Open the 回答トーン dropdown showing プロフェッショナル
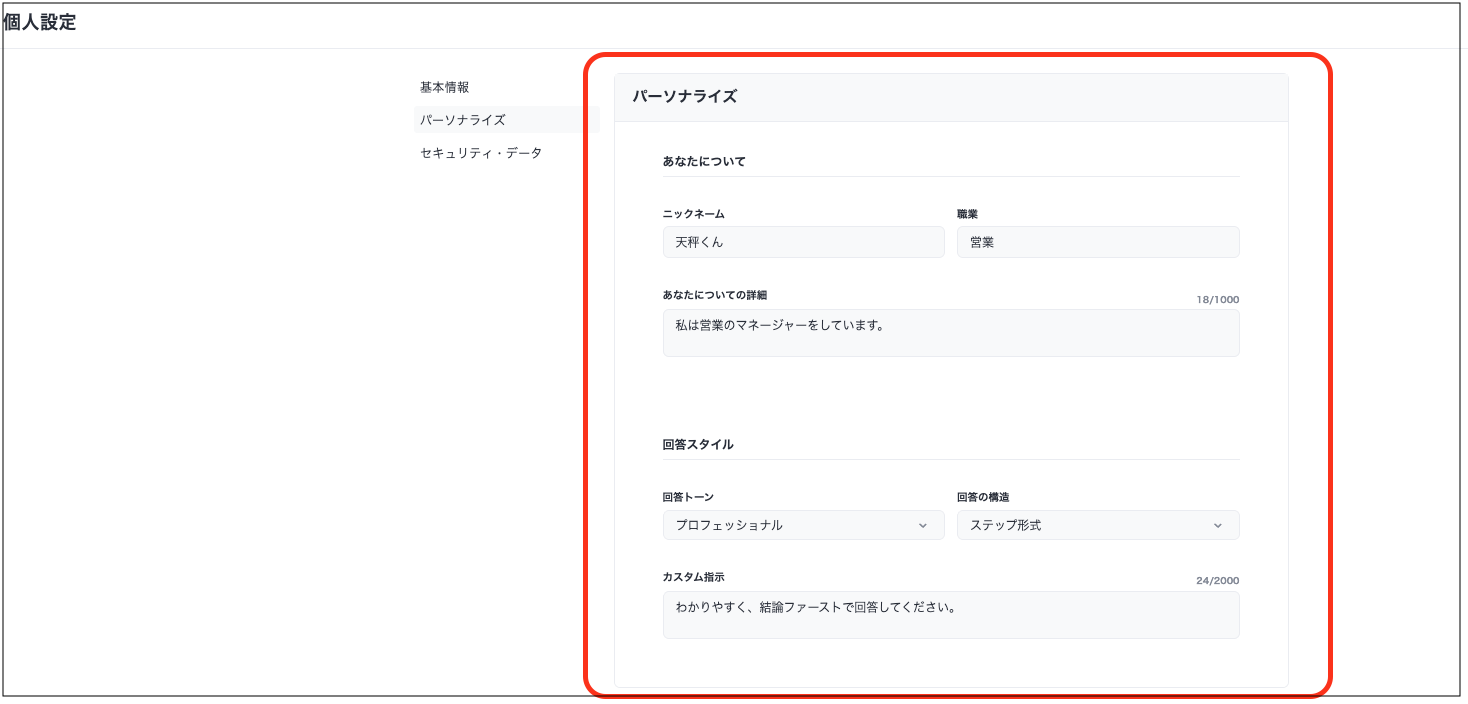This screenshot has width=1468, height=704. pos(803,525)
